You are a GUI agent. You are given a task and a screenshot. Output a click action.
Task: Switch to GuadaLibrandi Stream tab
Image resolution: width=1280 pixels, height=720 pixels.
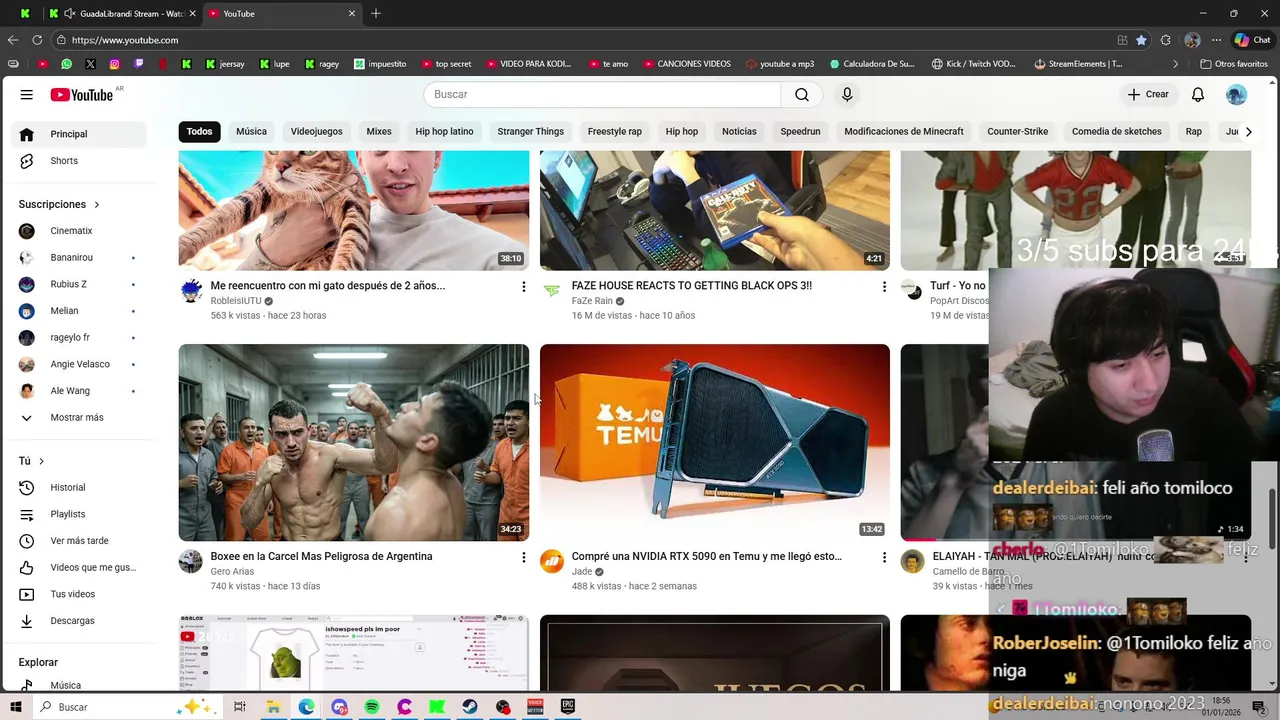123,14
